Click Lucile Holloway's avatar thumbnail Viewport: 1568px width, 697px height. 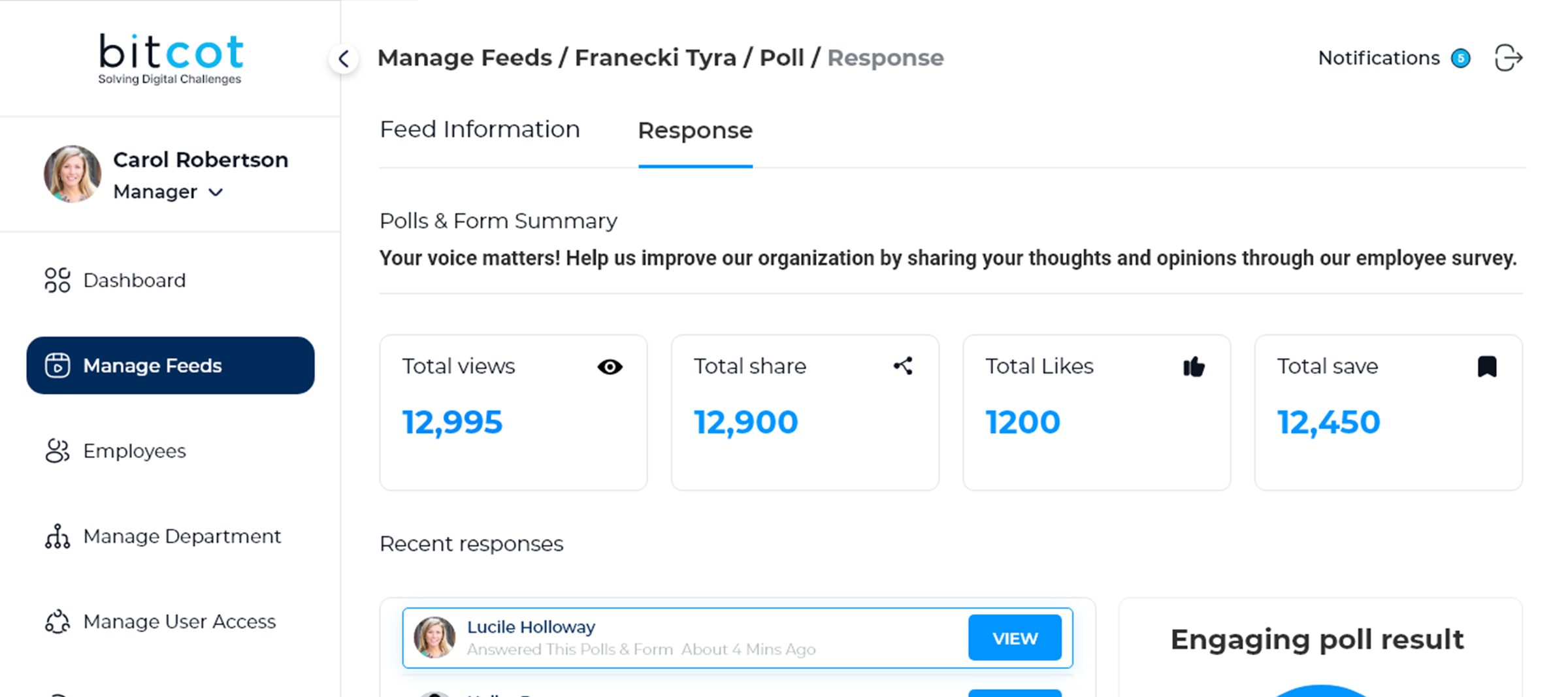[434, 638]
